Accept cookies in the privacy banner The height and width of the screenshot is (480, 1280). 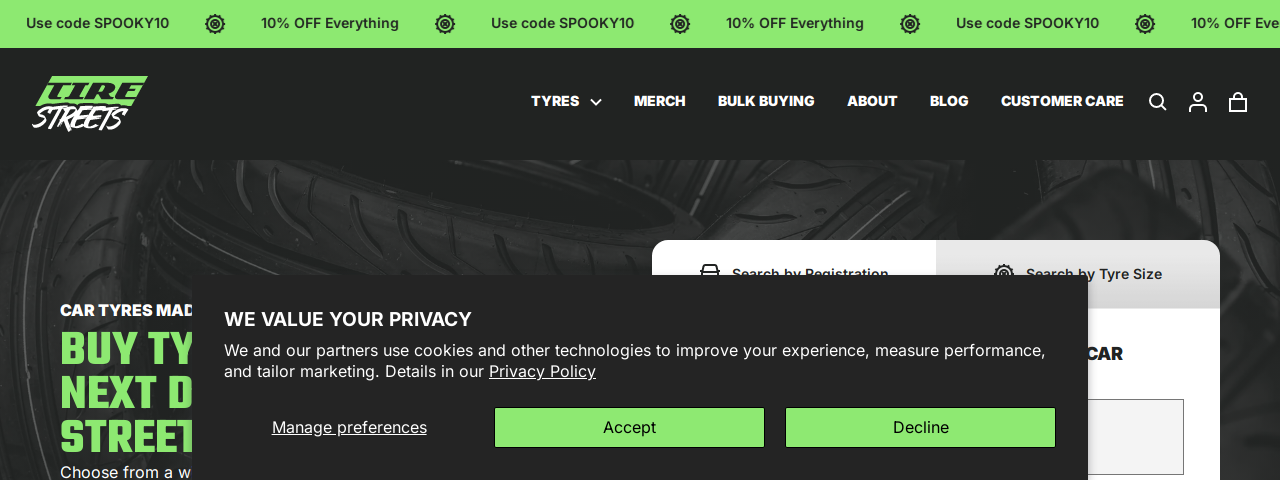629,427
